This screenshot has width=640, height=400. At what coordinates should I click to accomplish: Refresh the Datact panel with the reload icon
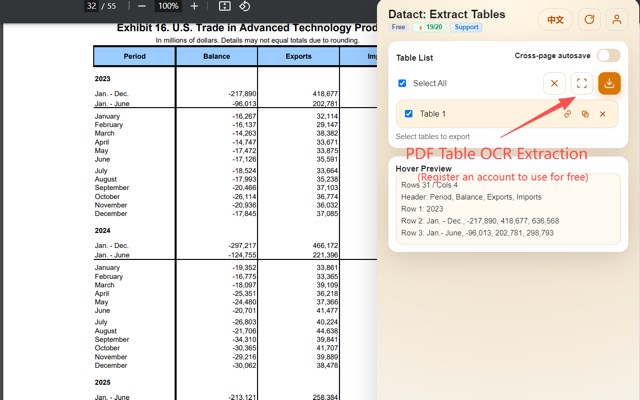589,20
